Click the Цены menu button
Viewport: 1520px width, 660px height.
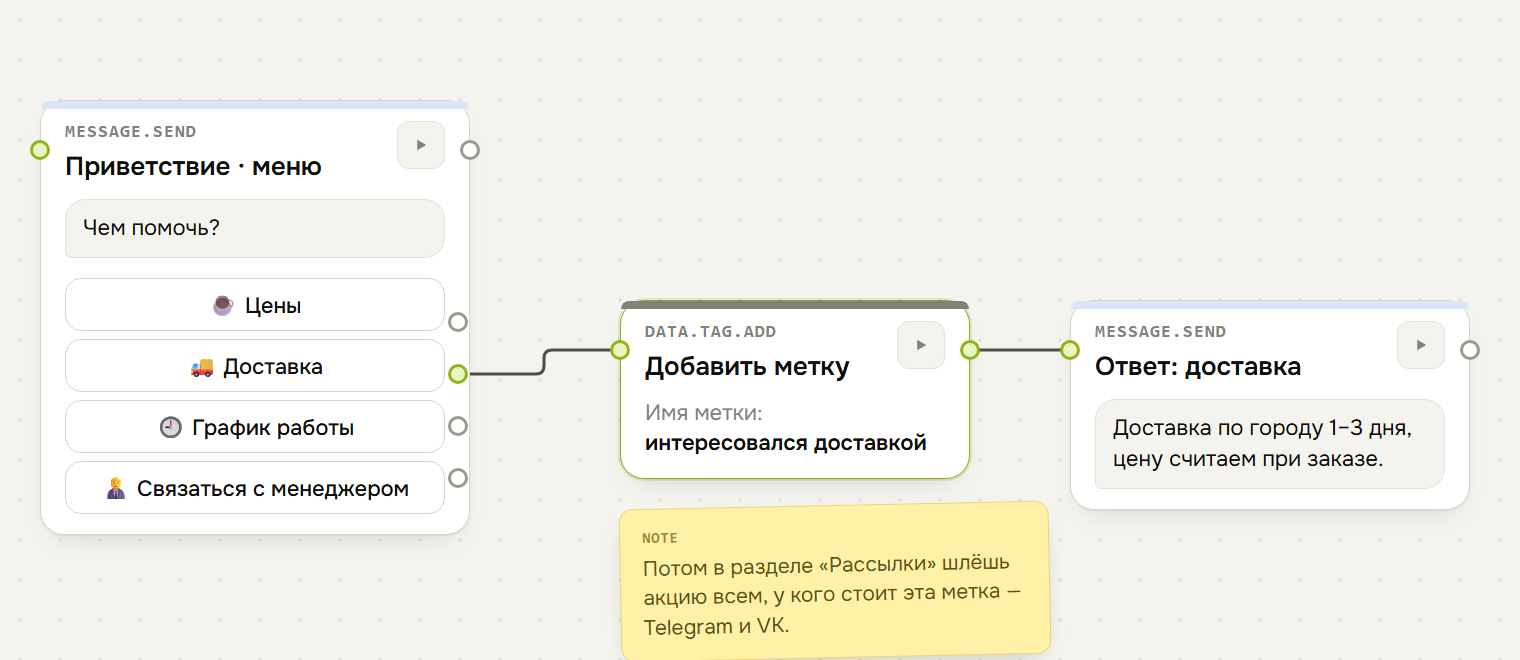click(x=255, y=305)
